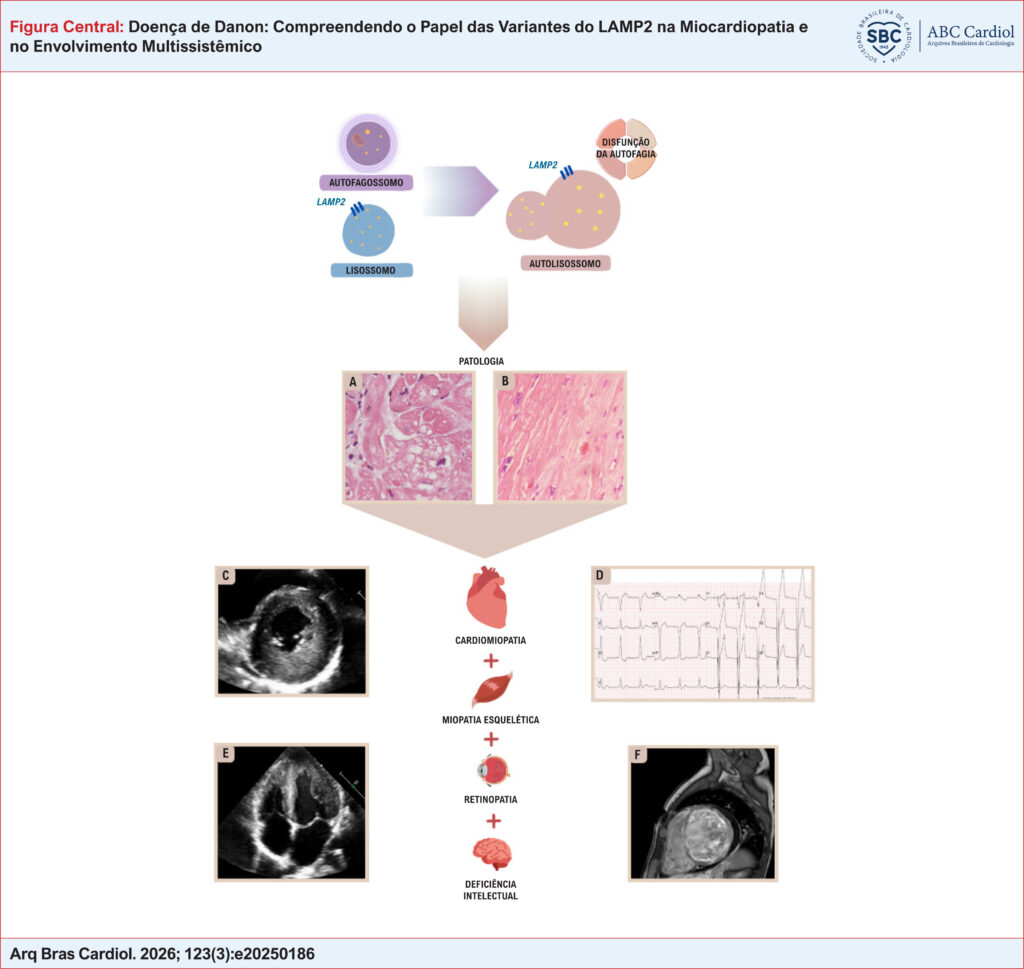Click the purple right-pointing arrow
Viewport: 1024px width, 969px height.
point(460,191)
